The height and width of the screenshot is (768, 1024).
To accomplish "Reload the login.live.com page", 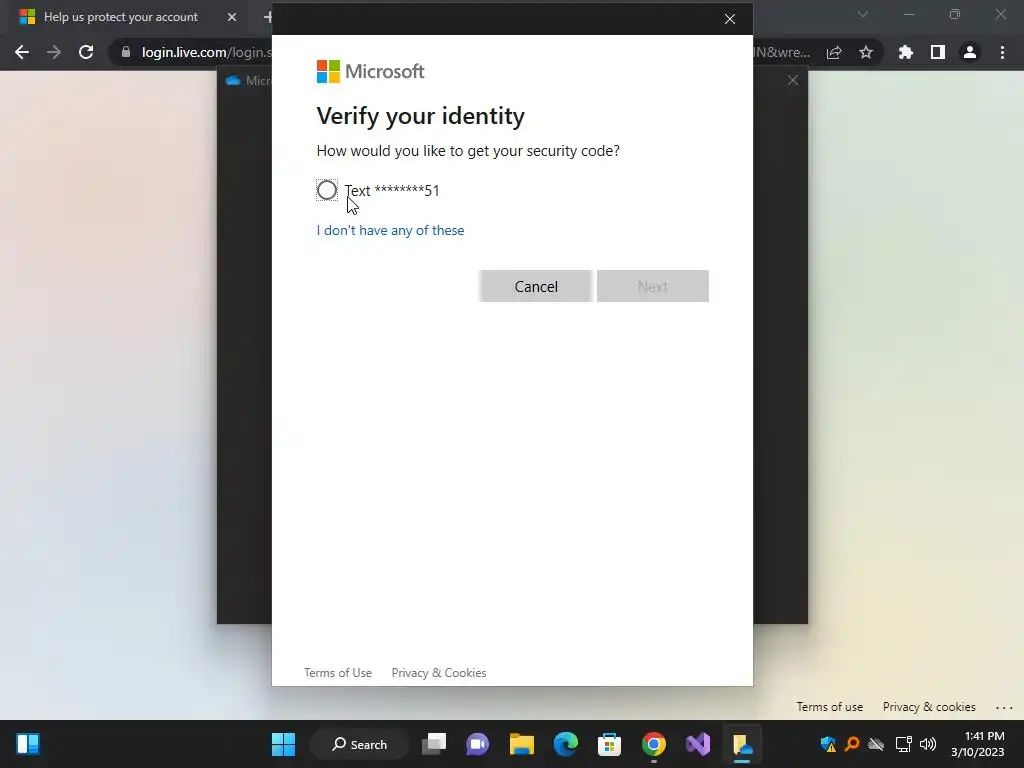I will tap(86, 52).
